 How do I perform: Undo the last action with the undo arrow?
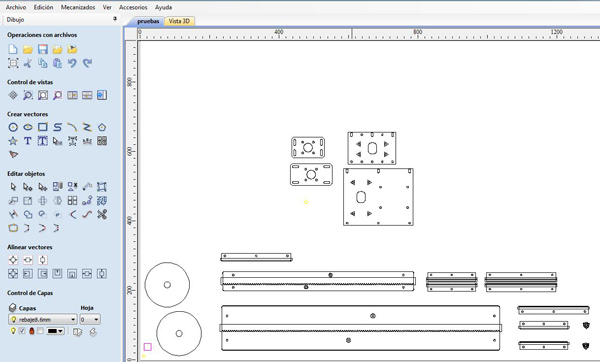pos(72,63)
